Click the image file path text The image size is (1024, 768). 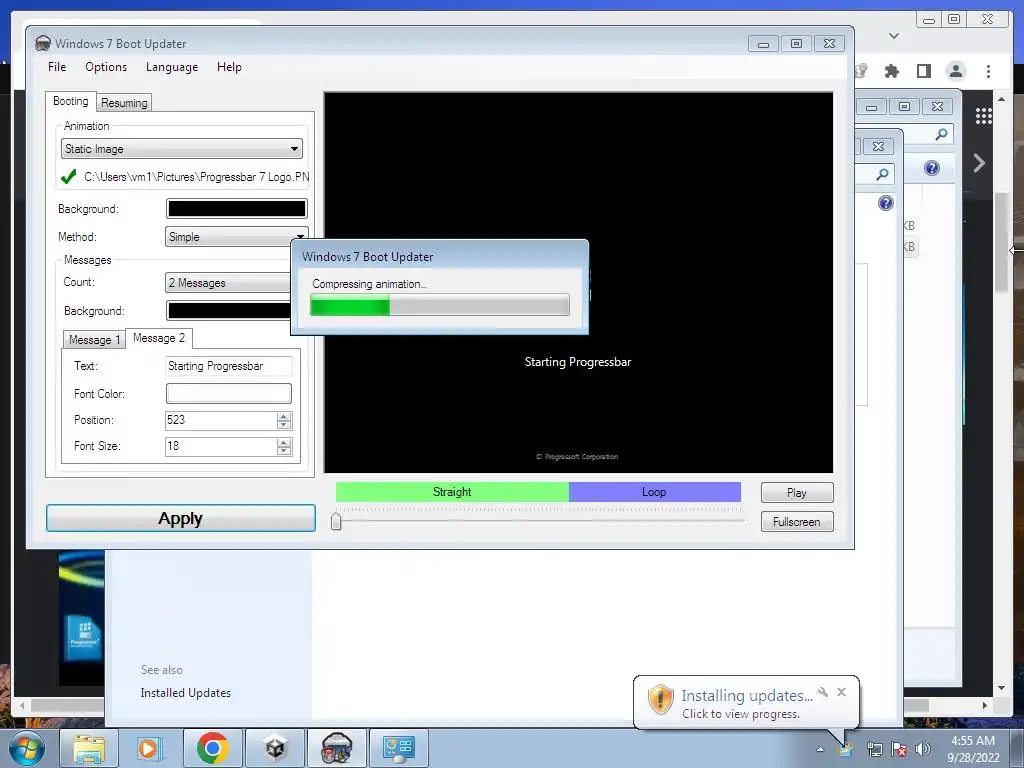(197, 177)
